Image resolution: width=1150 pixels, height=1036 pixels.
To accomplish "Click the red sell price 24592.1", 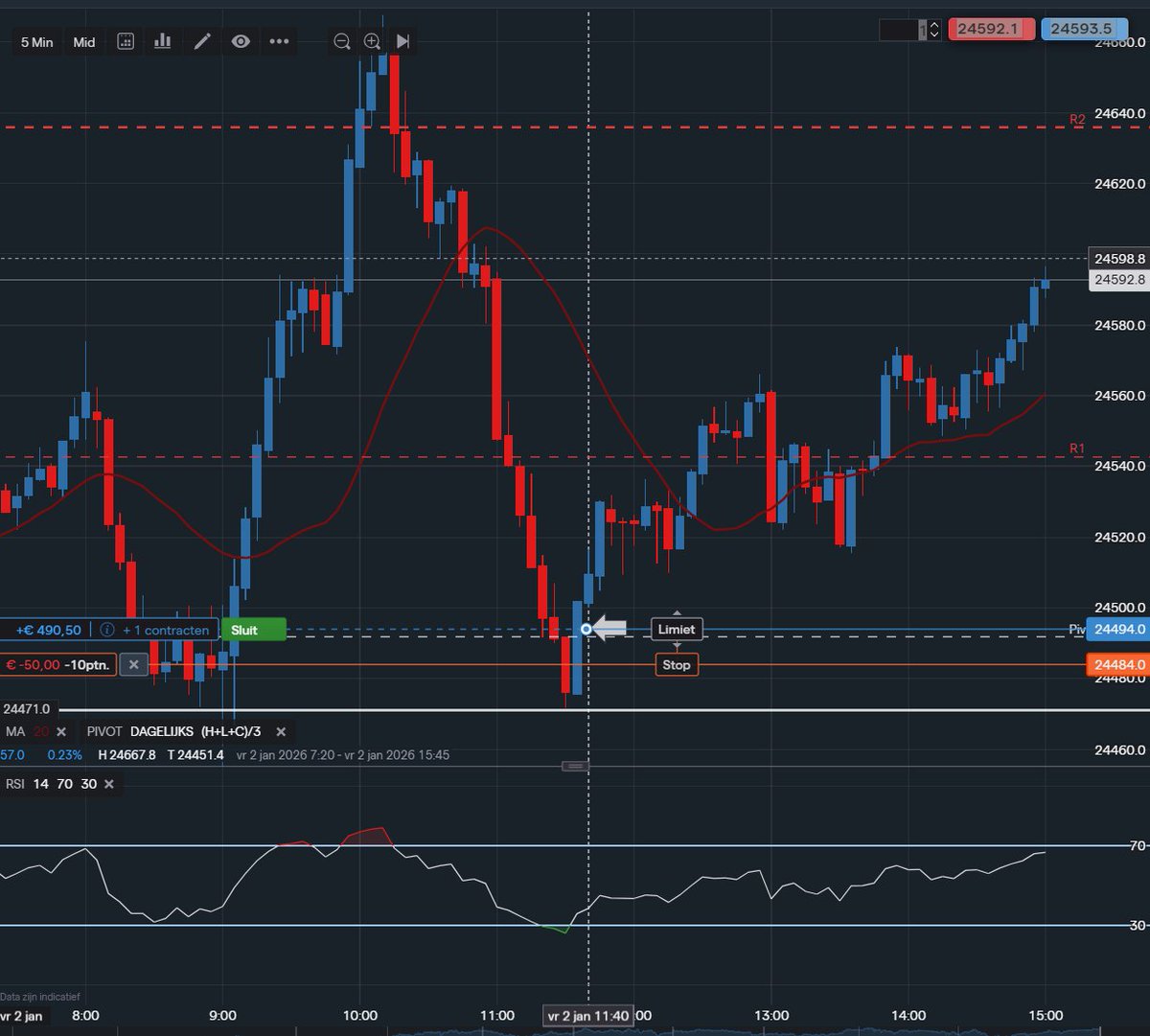I will click(x=991, y=29).
